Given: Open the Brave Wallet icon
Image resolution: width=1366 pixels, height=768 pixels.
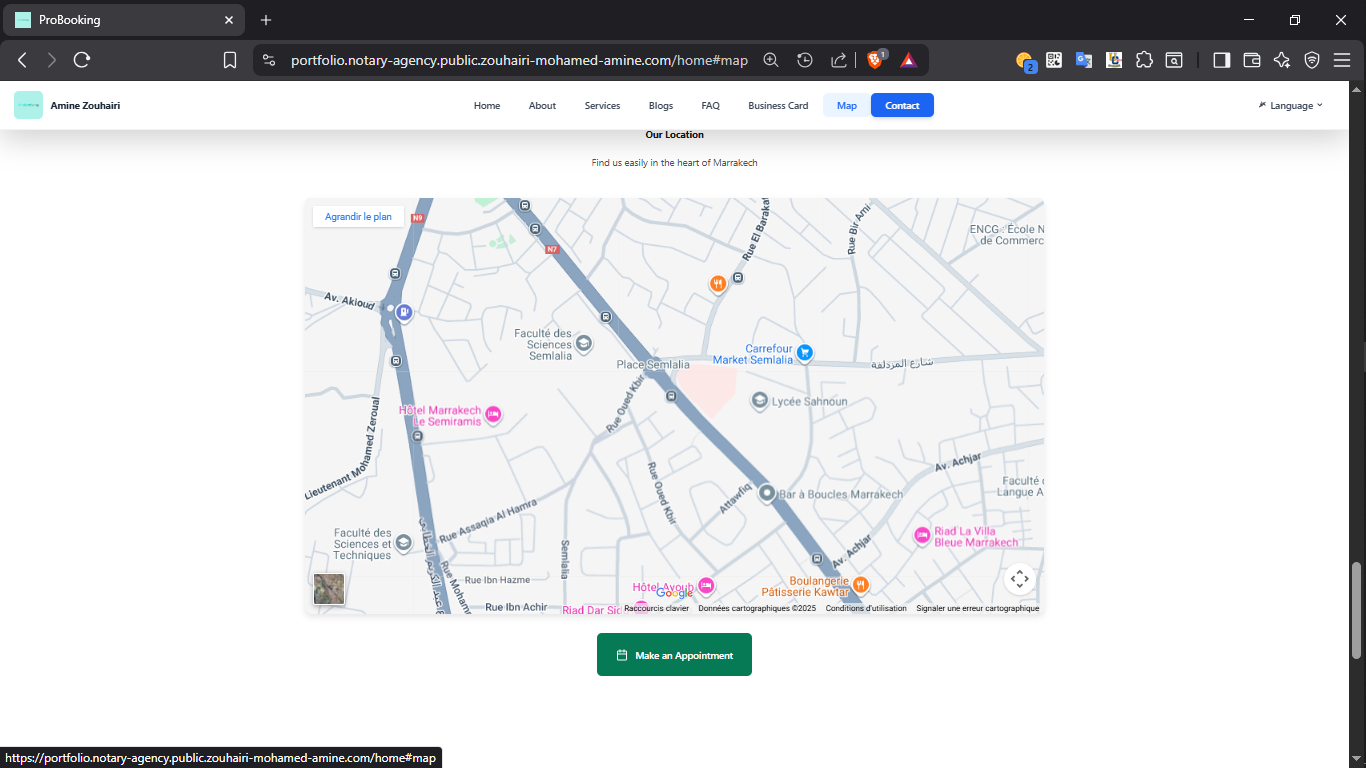Looking at the screenshot, I should point(1251,60).
